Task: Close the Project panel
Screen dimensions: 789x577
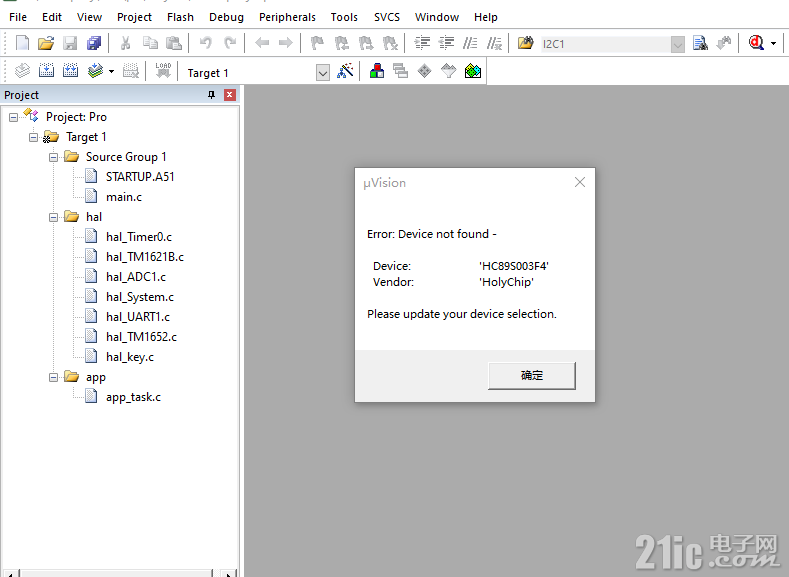Action: click(x=229, y=95)
